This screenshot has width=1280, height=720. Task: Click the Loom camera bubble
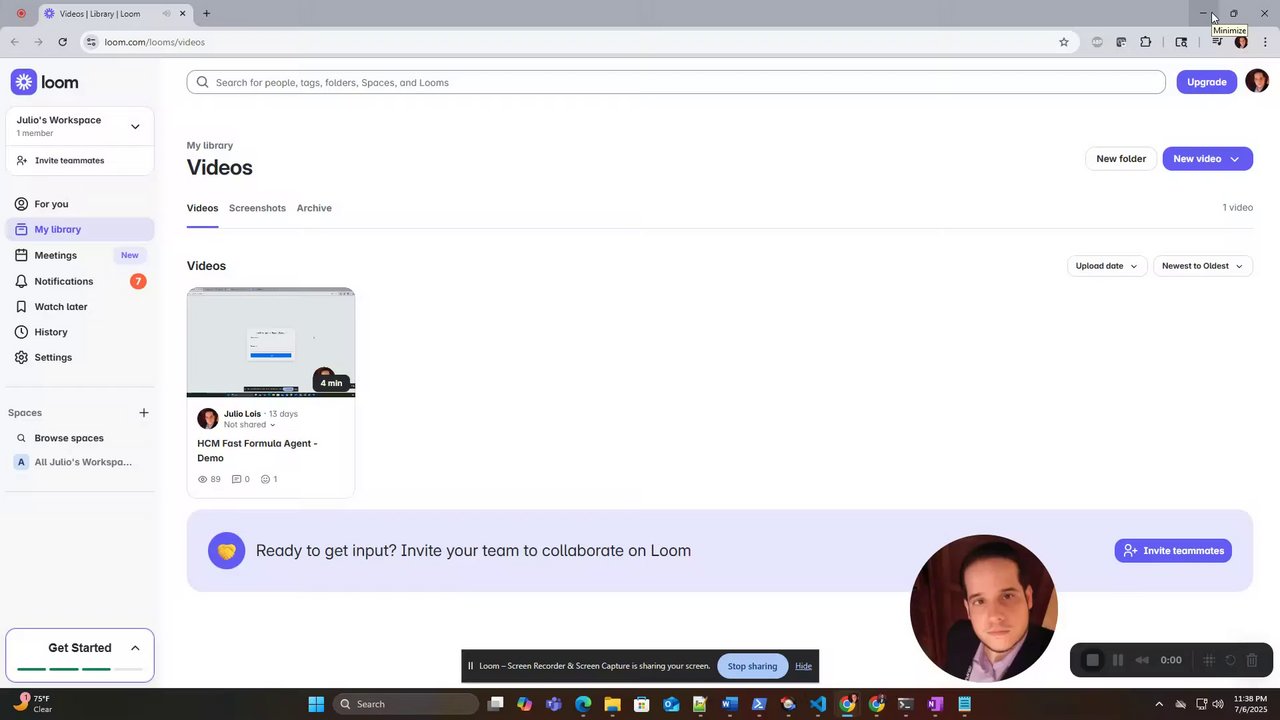(984, 608)
